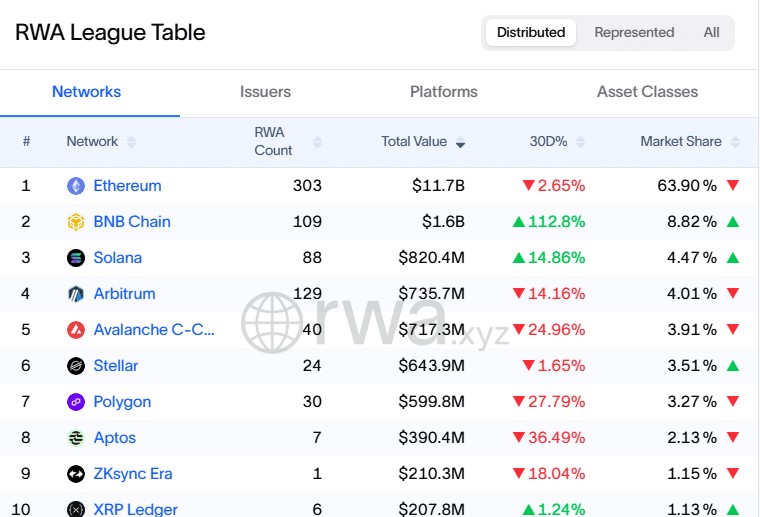The height and width of the screenshot is (517, 760).
Task: Select the Distributed view toggle
Action: pyautogui.click(x=531, y=32)
